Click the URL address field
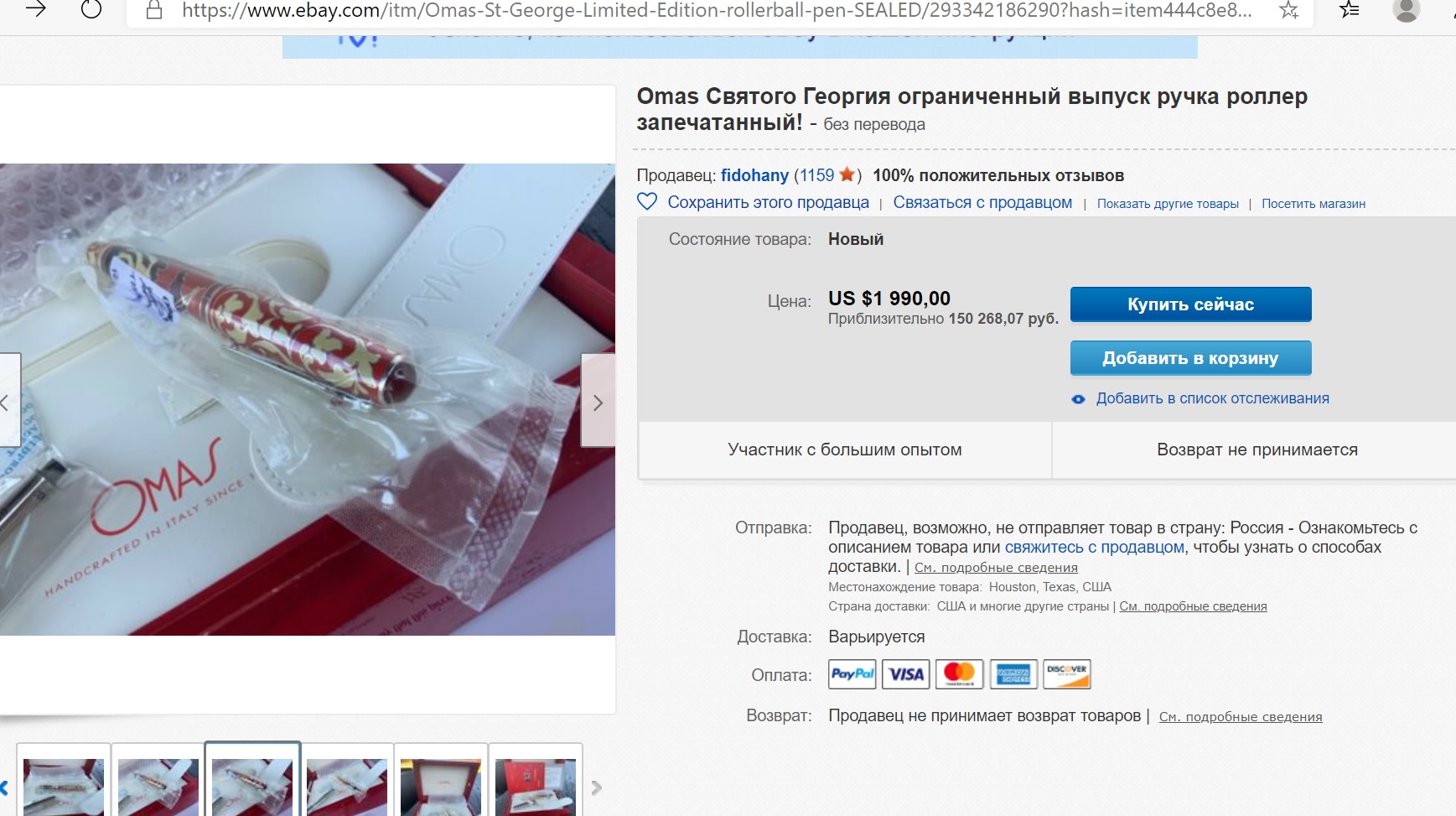The image size is (1456, 816). [717, 10]
